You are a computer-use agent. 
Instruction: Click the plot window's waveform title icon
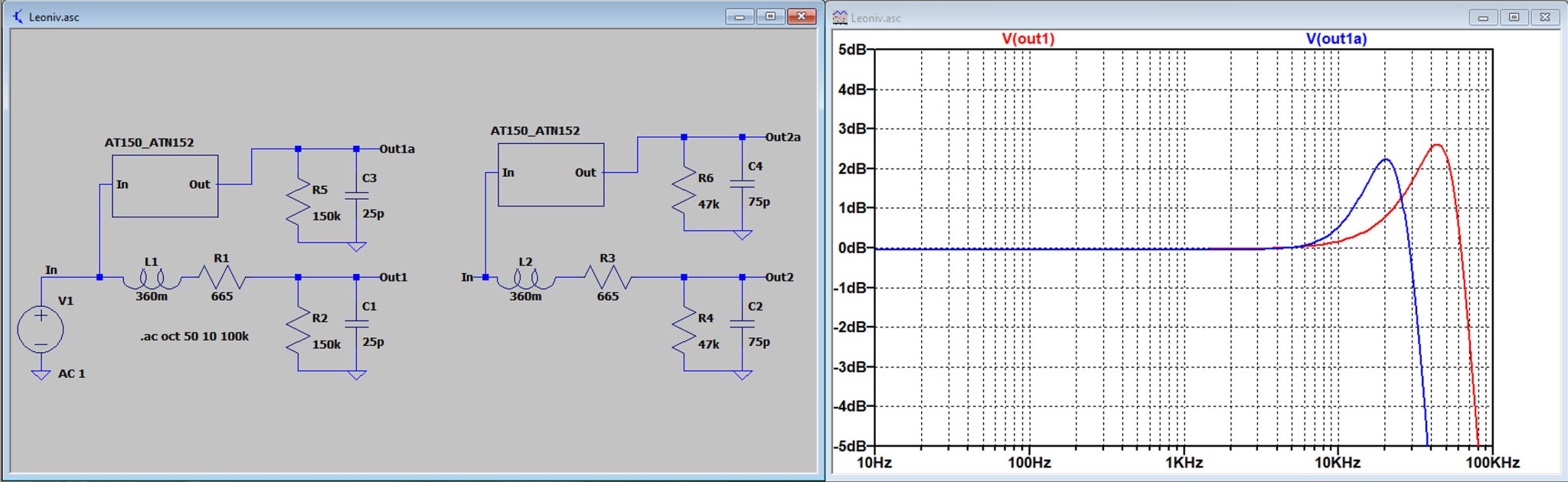point(840,17)
